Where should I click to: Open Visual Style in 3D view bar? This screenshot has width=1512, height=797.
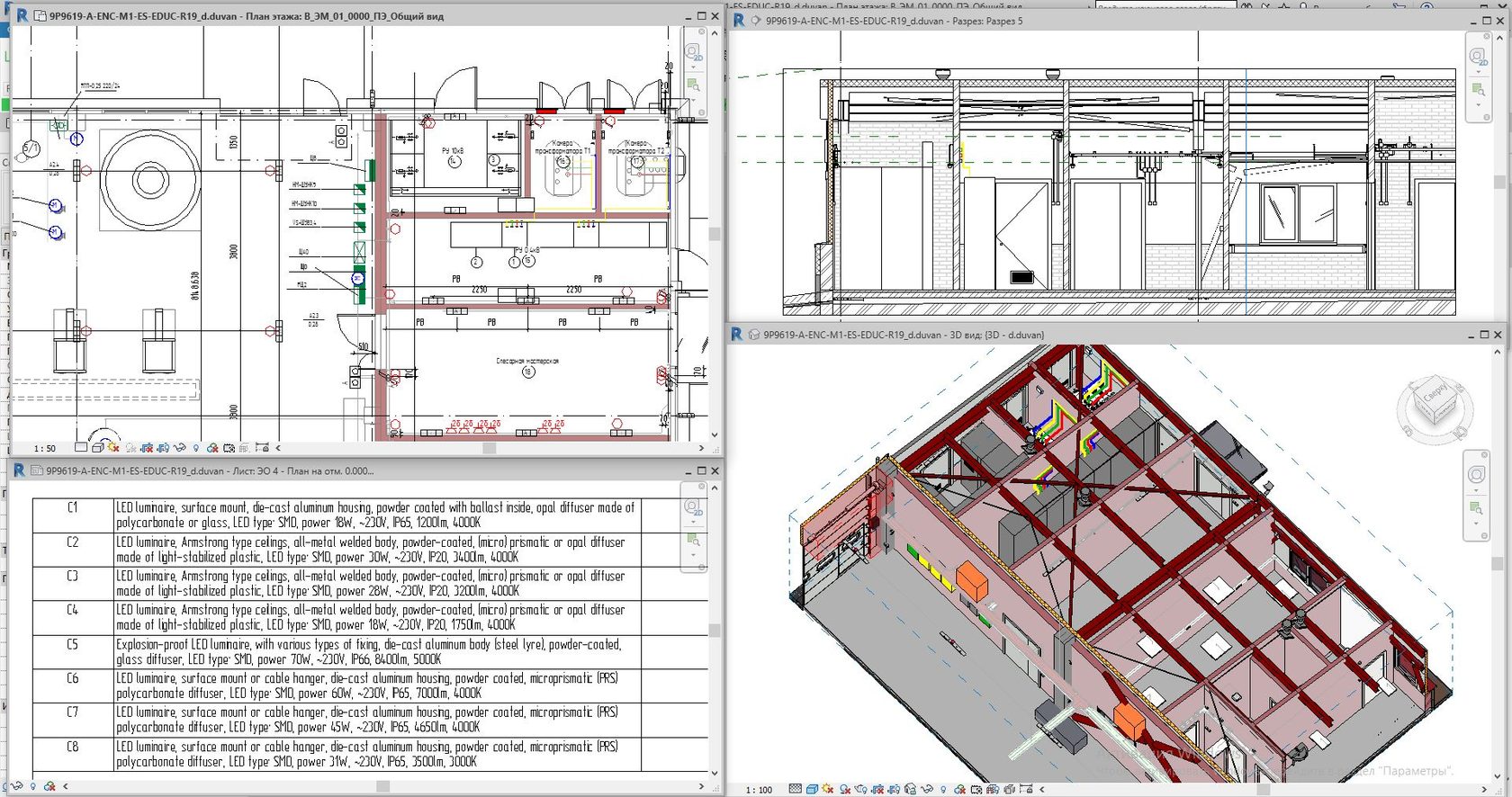point(812,789)
